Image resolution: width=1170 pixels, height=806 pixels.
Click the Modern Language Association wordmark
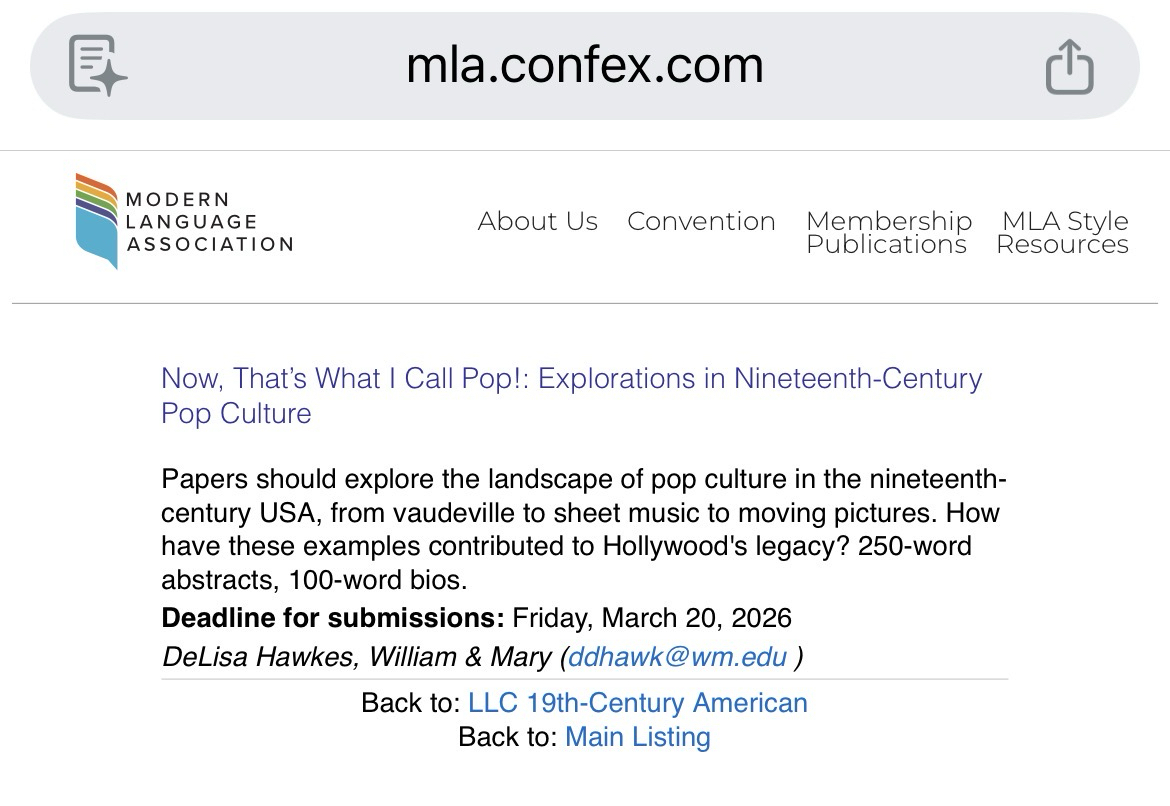[209, 221]
